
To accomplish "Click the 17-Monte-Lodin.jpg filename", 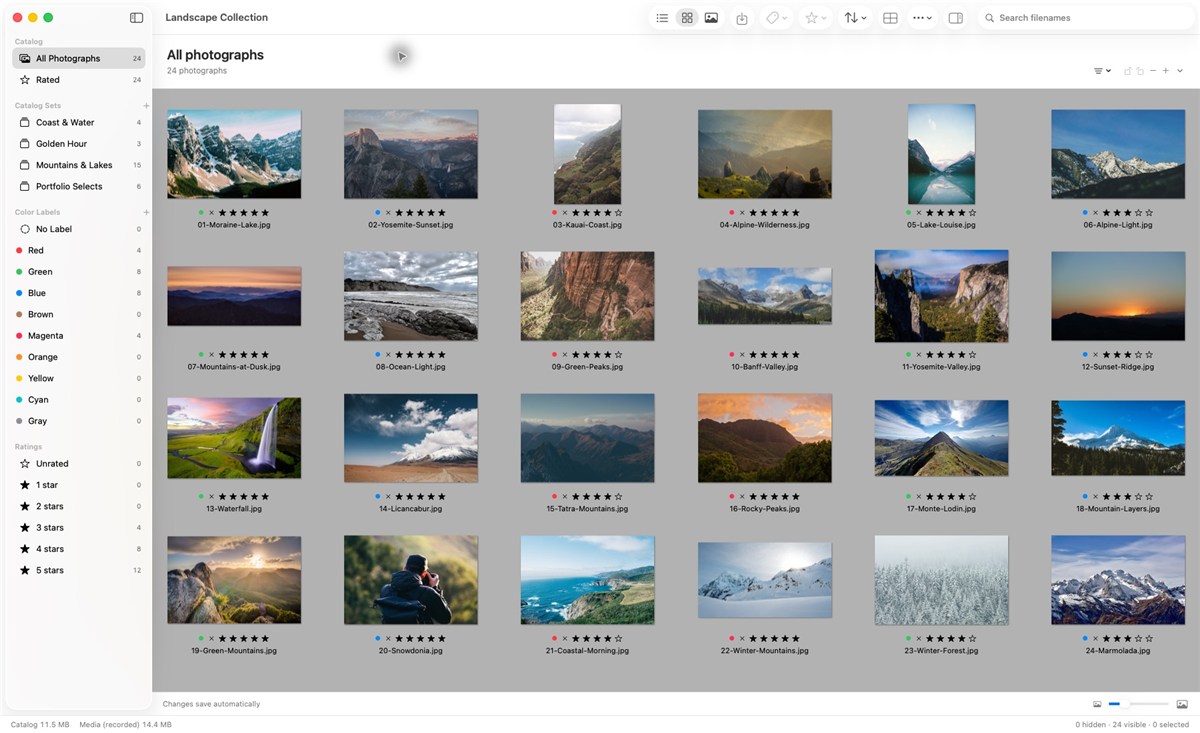I will pyautogui.click(x=941, y=509).
